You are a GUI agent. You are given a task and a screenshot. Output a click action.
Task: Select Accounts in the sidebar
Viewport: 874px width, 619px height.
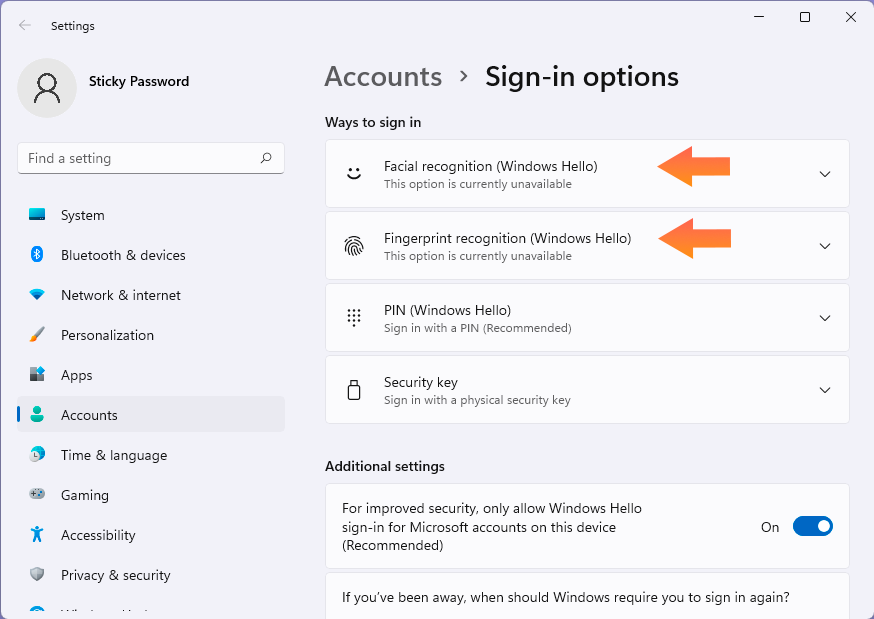click(151, 414)
